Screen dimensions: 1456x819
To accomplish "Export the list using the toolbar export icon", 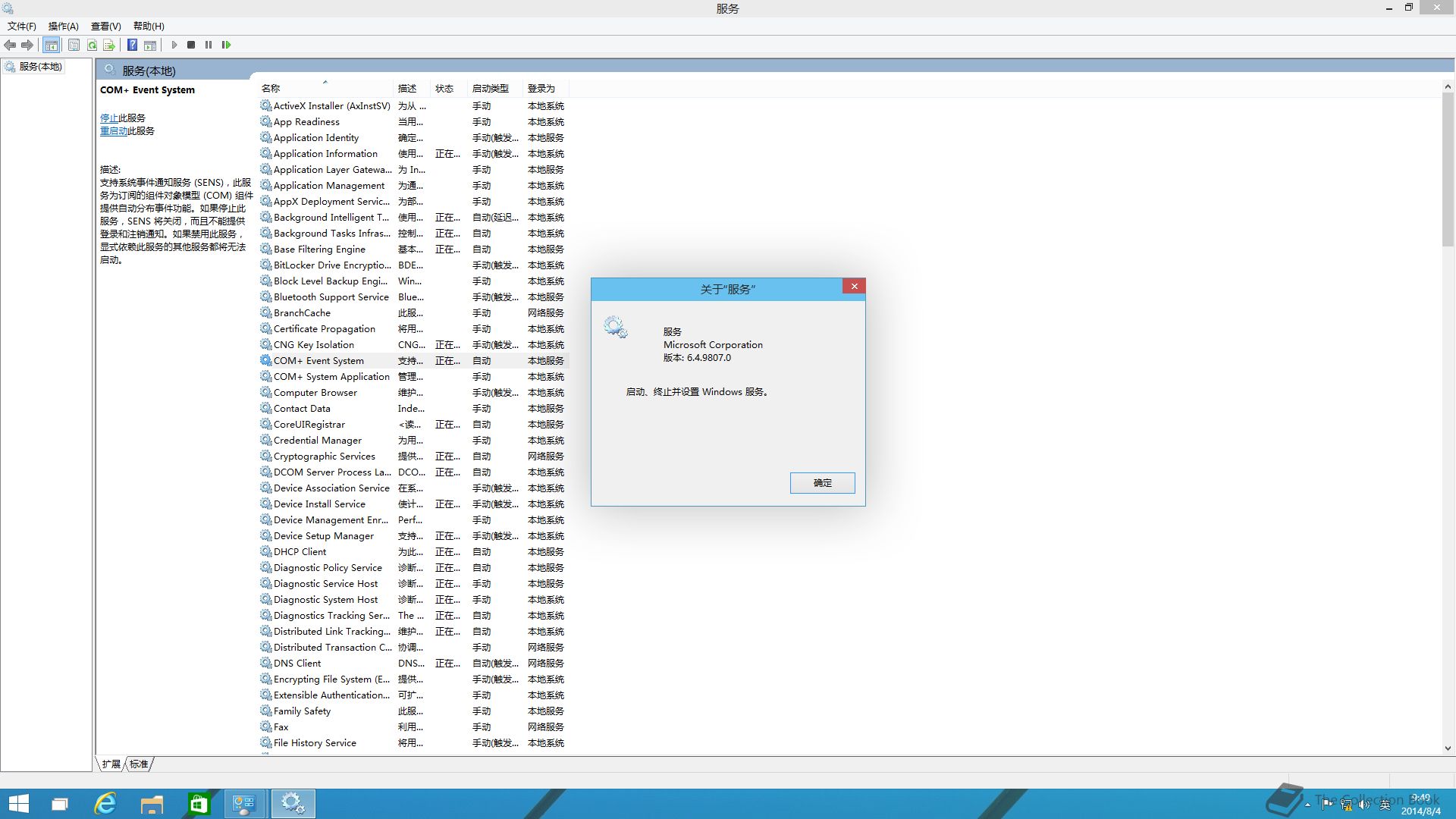I will pos(109,45).
